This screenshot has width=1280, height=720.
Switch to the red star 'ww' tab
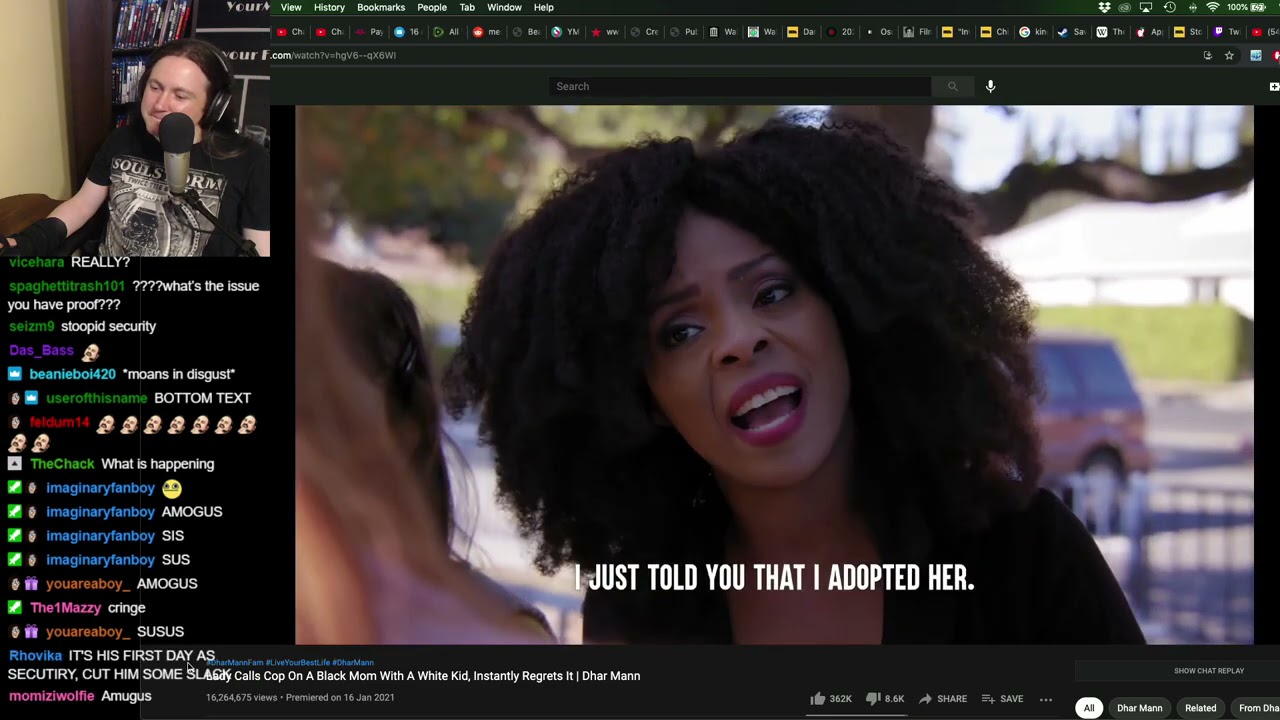604,32
